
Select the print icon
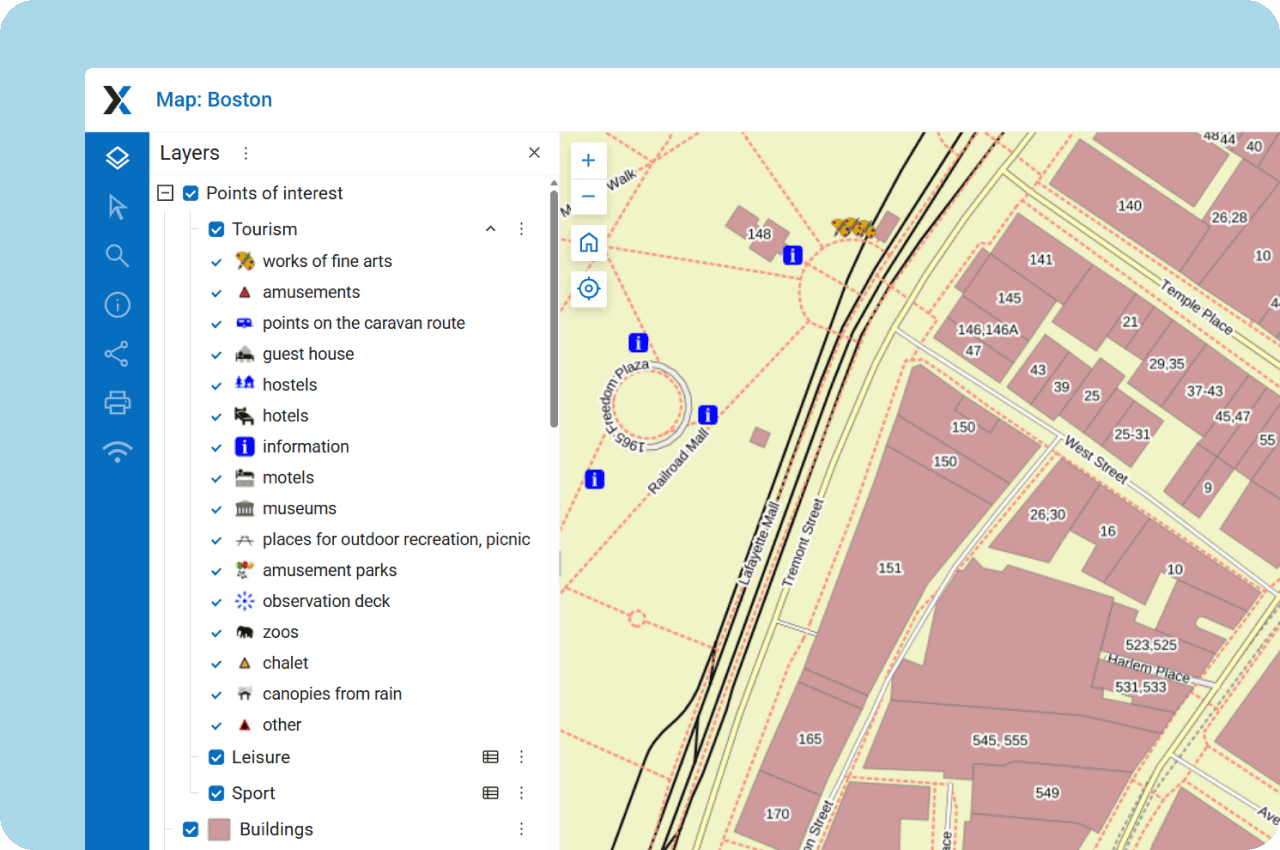[117, 402]
